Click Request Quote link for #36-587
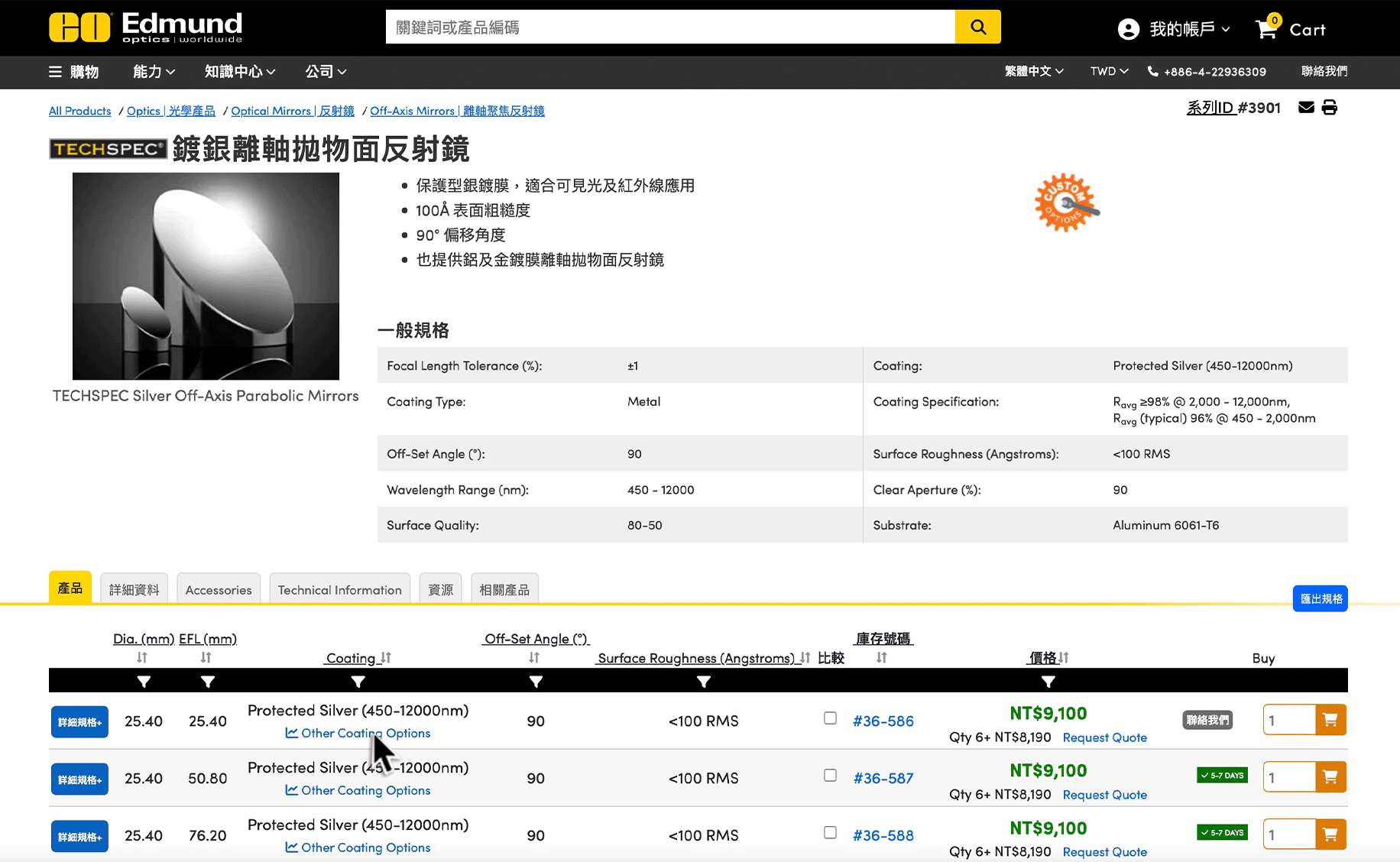The image size is (1400, 862). [x=1104, y=795]
